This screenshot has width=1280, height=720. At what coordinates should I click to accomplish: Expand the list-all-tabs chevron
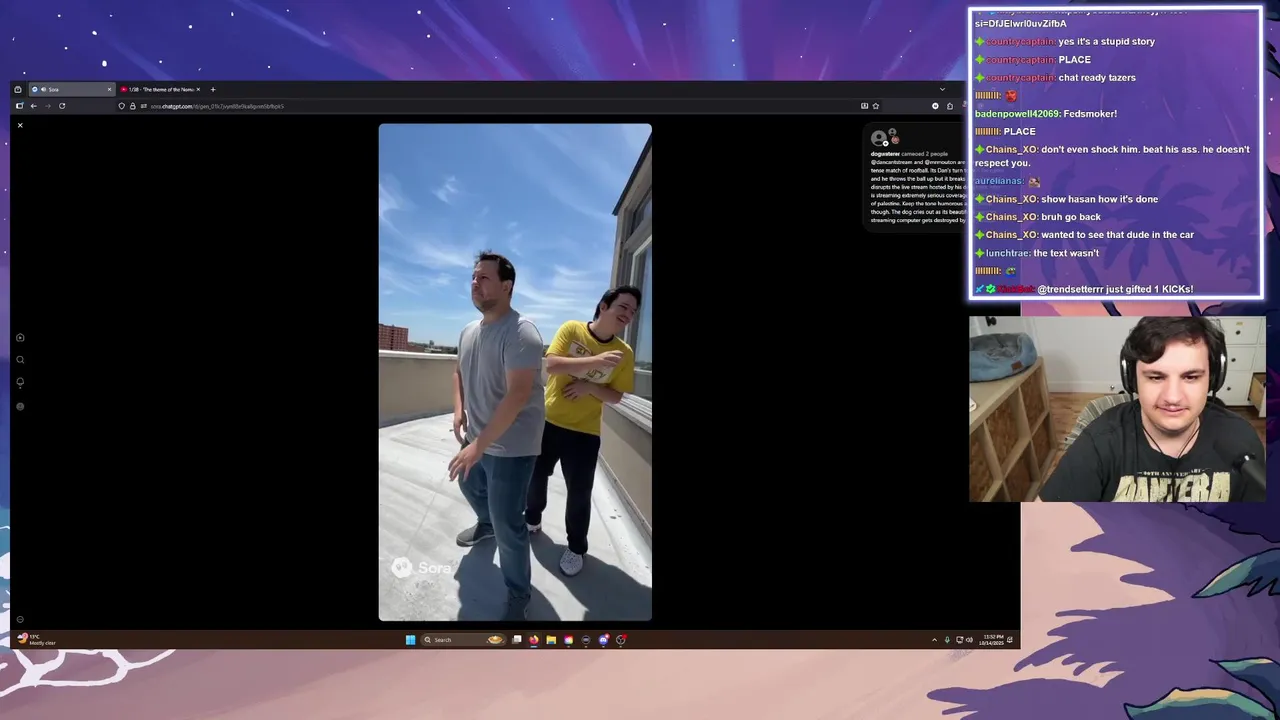[942, 89]
